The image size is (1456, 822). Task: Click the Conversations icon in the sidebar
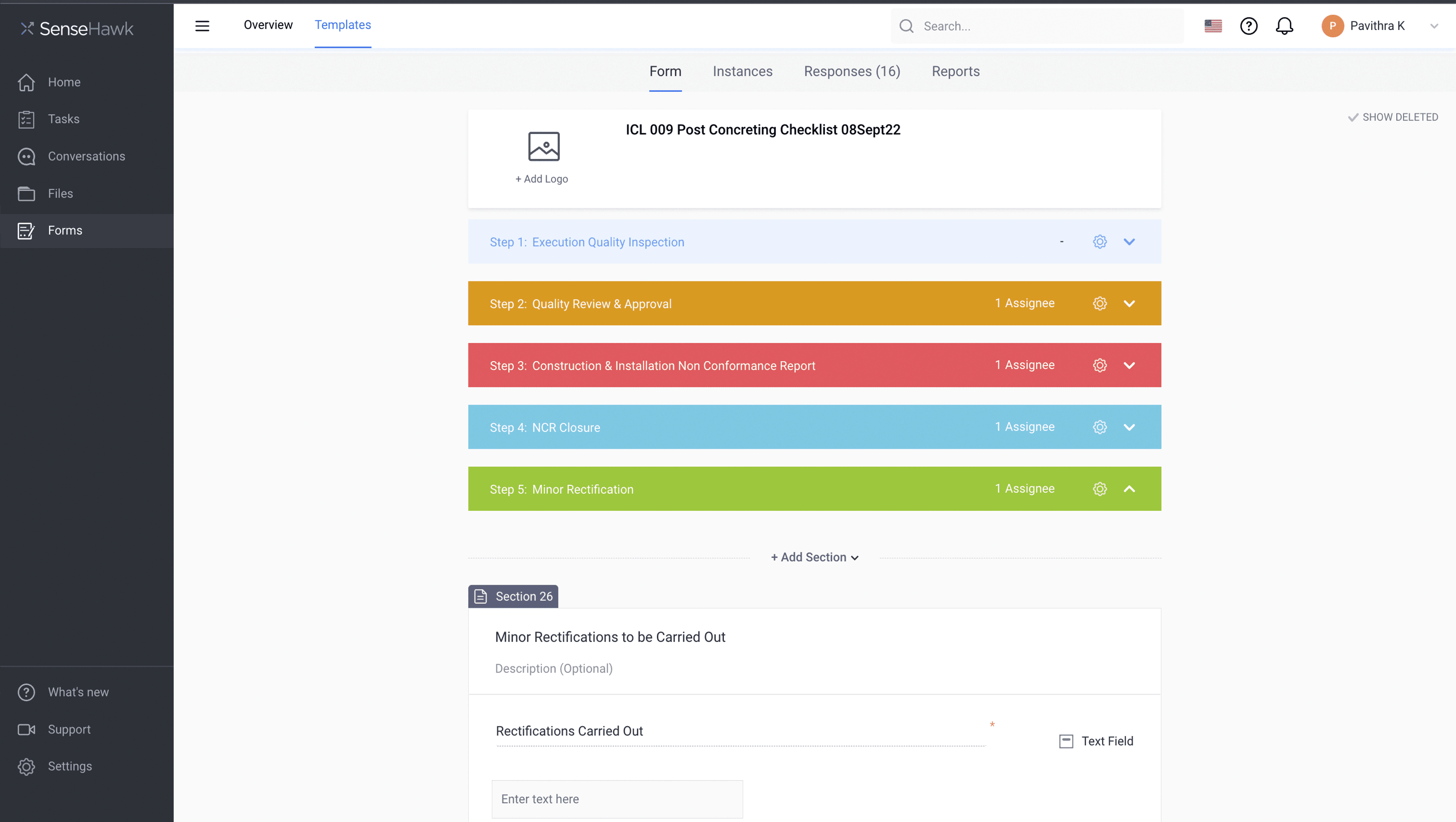pyautogui.click(x=27, y=156)
